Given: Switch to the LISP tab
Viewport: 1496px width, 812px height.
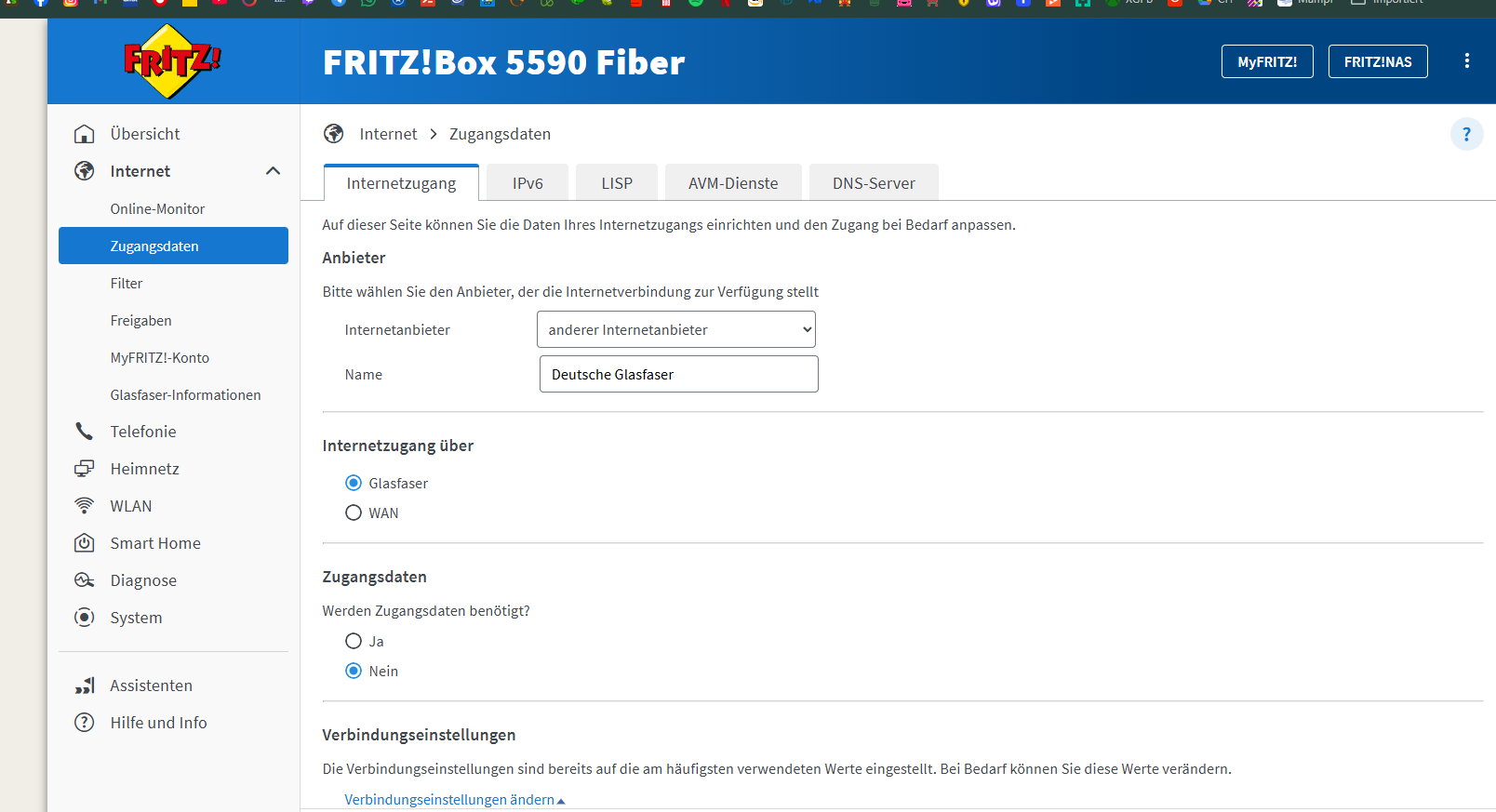Looking at the screenshot, I should (x=617, y=183).
